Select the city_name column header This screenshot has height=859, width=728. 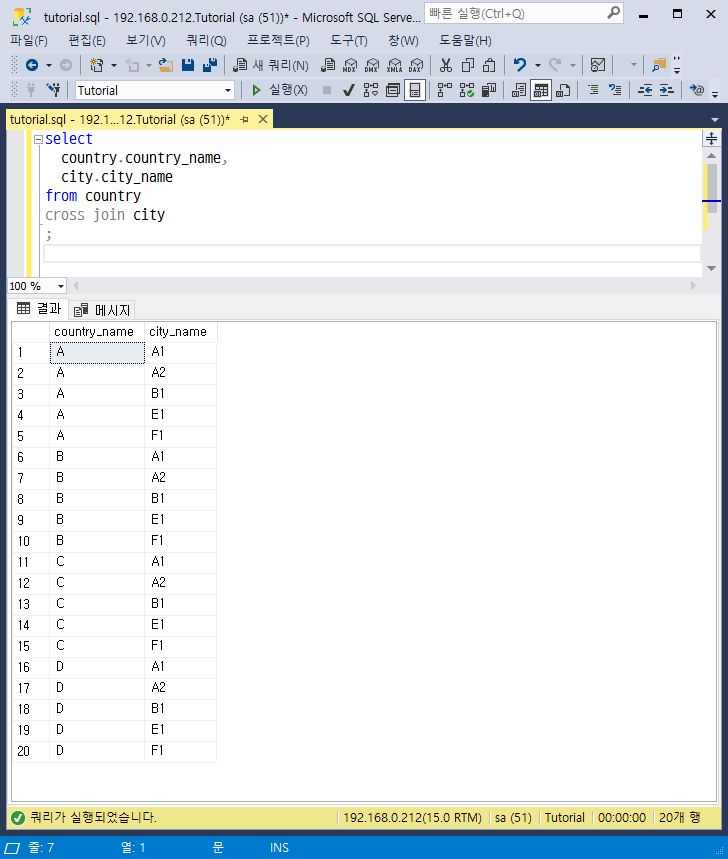point(181,332)
